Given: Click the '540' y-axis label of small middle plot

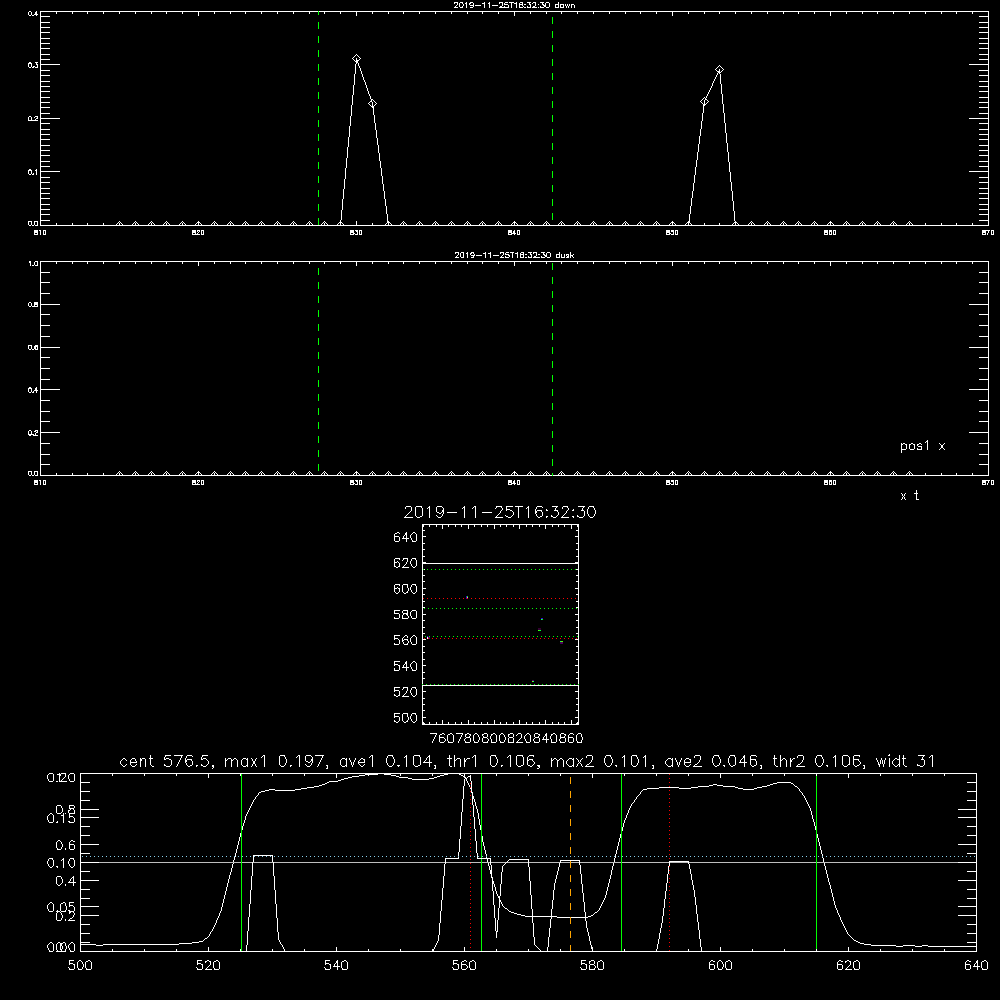Looking at the screenshot, I should (x=406, y=666).
